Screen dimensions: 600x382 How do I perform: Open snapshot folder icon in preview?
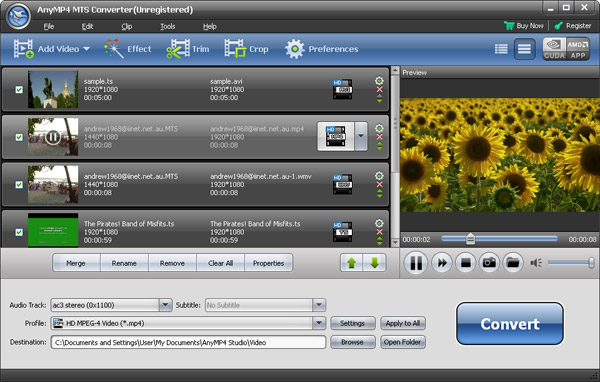pos(513,263)
